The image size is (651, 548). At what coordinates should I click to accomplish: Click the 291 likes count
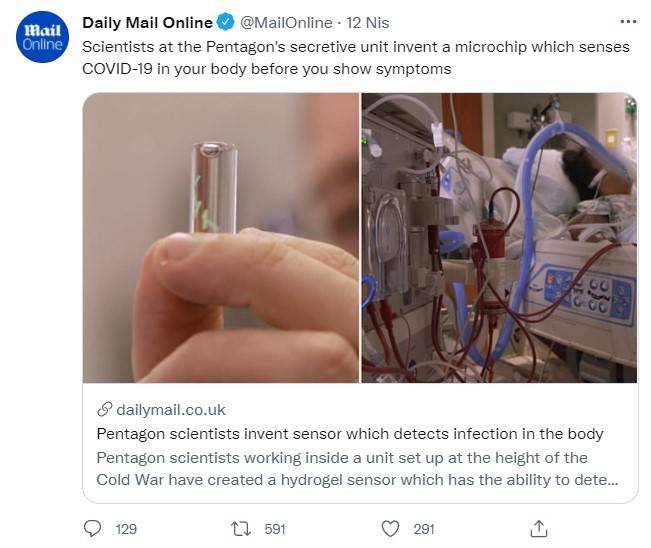click(424, 529)
